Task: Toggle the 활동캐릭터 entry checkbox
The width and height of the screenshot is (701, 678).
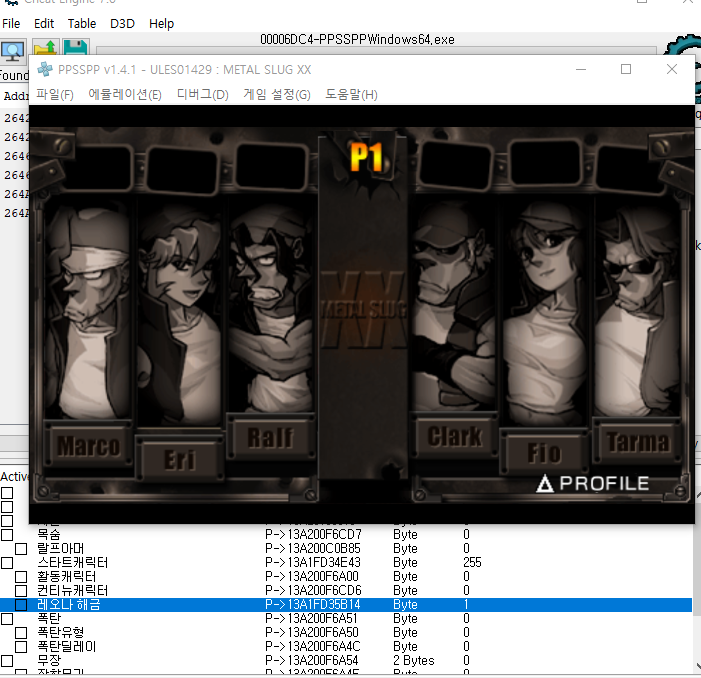Action: point(21,577)
